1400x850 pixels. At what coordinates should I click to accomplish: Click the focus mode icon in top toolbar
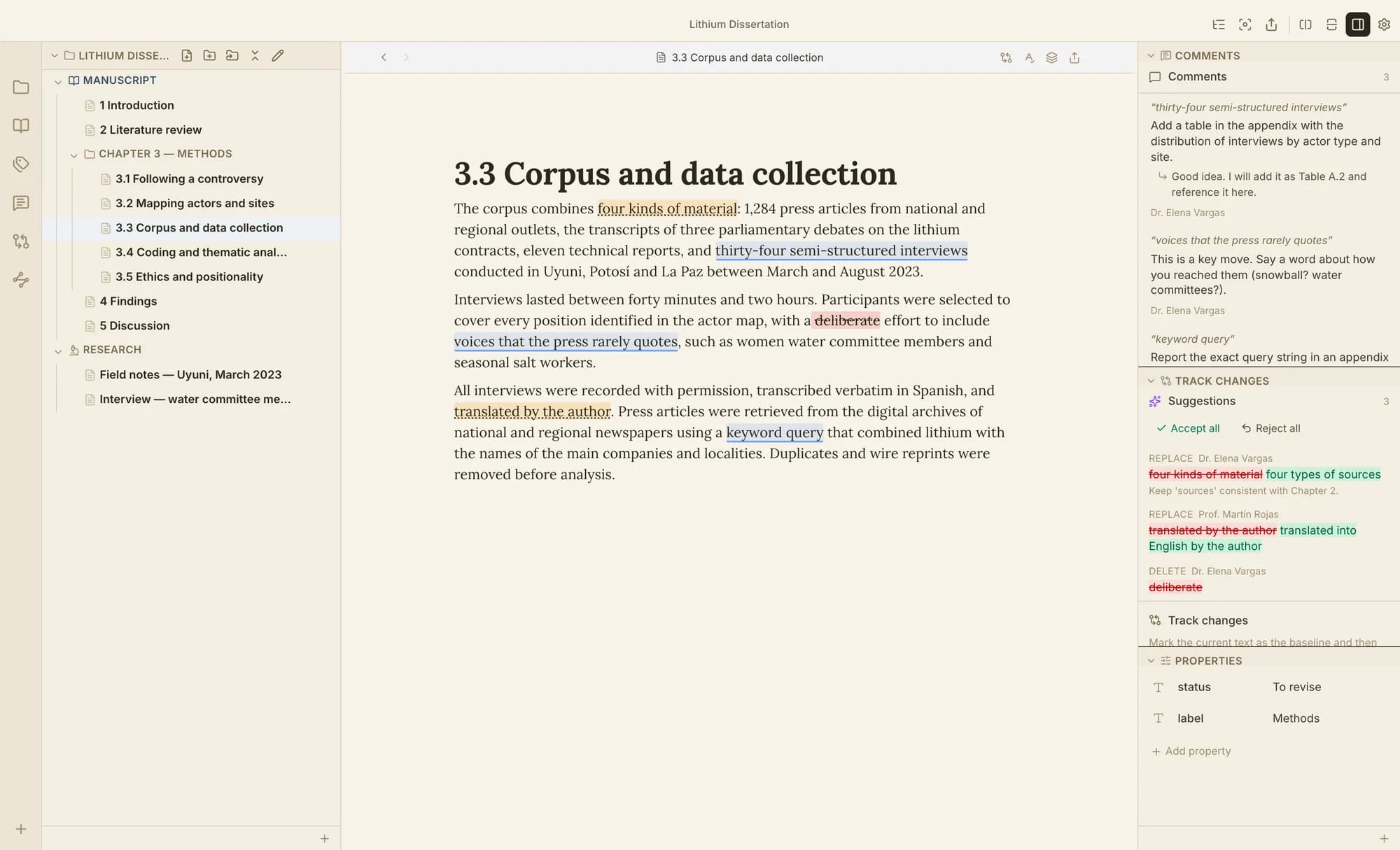coord(1245,24)
